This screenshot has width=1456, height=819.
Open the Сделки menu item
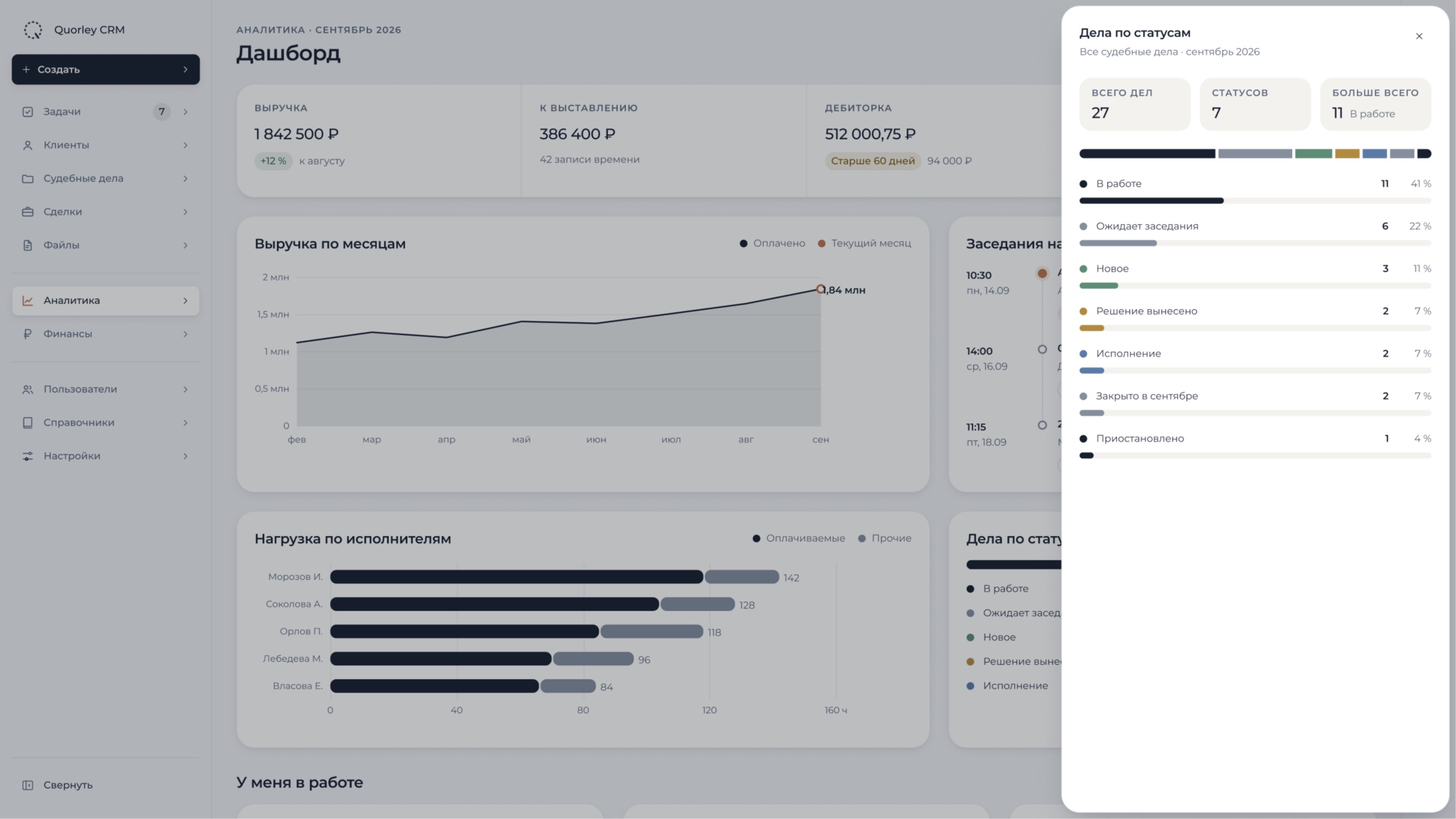pos(105,212)
